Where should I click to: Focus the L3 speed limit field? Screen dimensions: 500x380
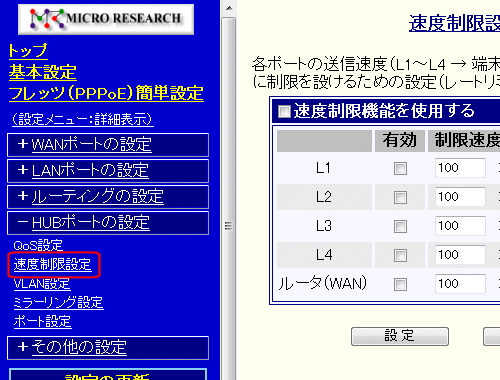coord(460,226)
